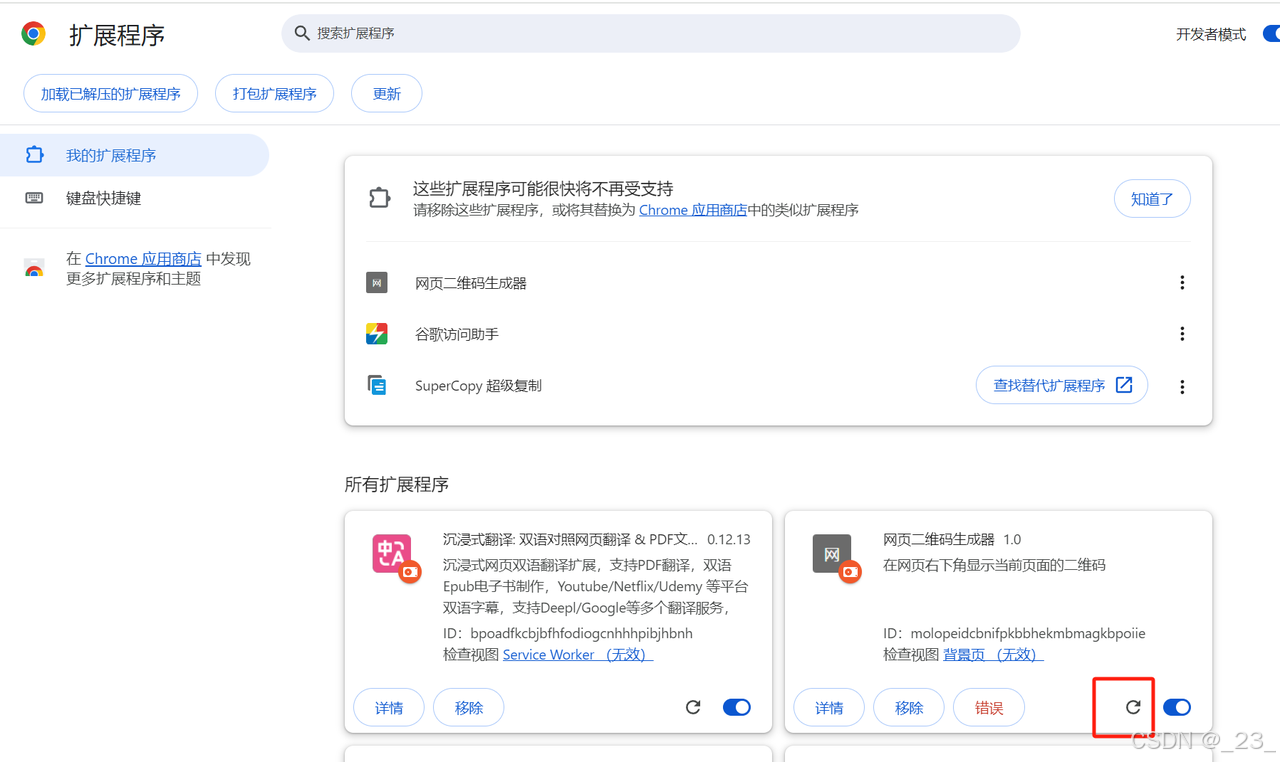Click the SuperCopy 超级复制 extension icon
1280x762 pixels.
377,384
